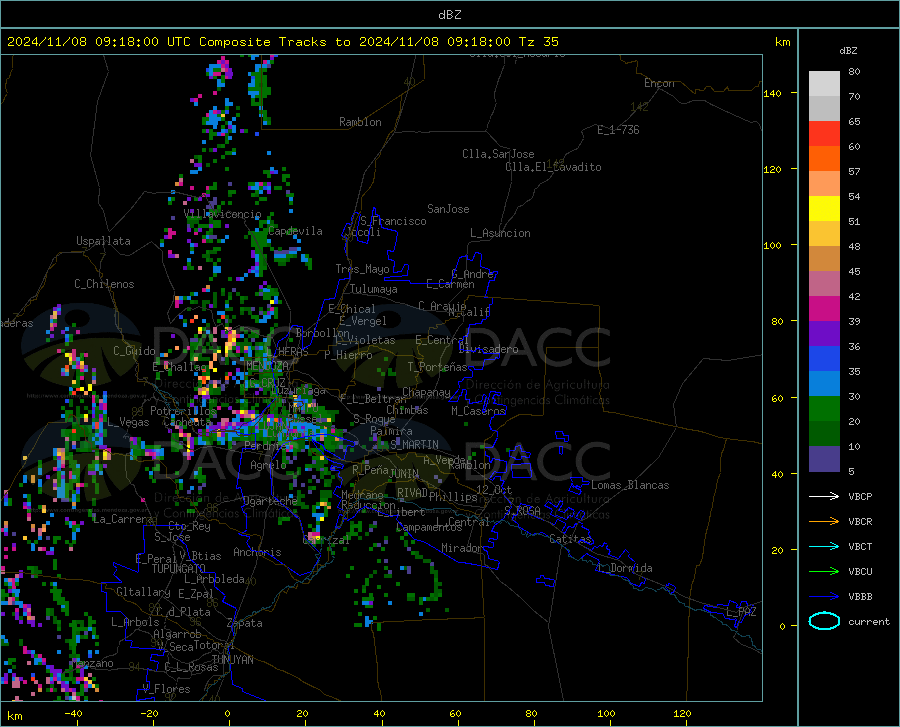
Task: Click the Lomas_Blancas map label
Action: point(630,485)
